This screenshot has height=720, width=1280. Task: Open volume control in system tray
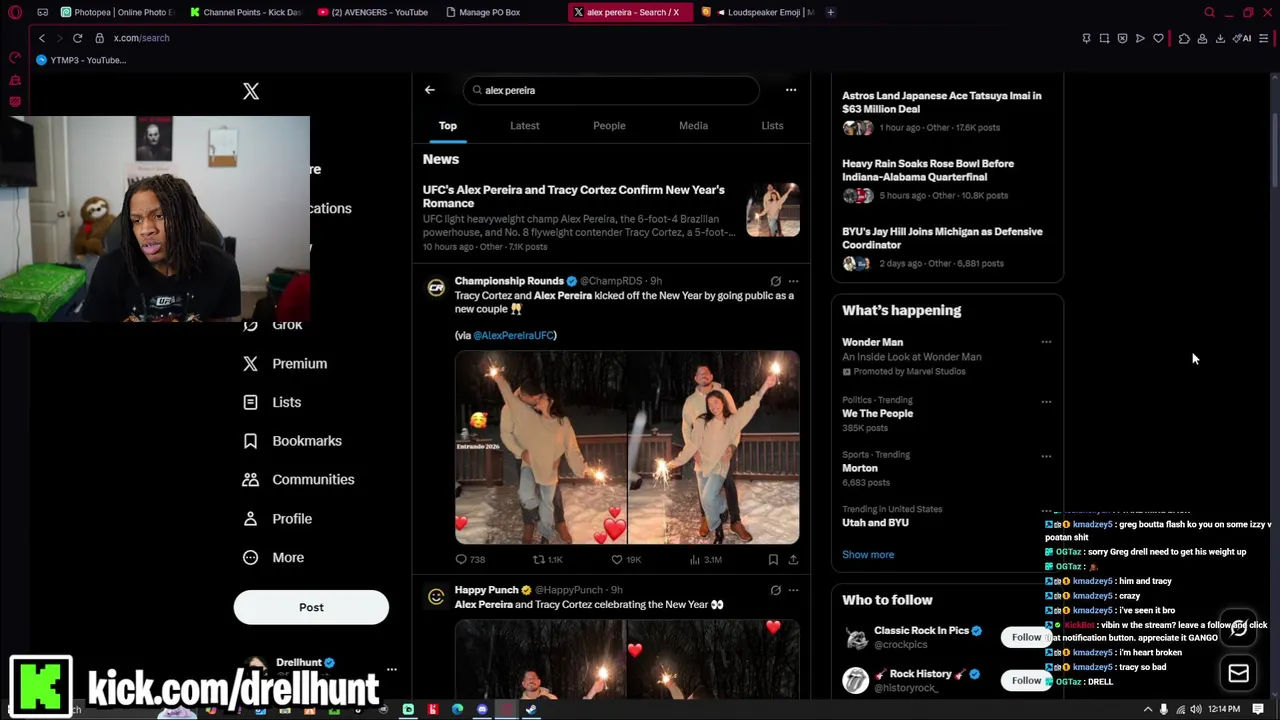(x=1196, y=710)
